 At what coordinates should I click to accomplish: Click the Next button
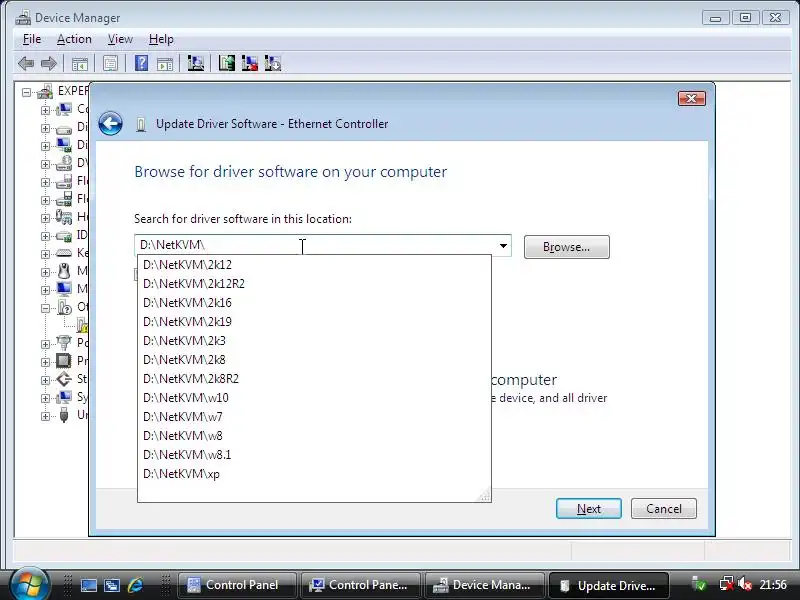(588, 509)
